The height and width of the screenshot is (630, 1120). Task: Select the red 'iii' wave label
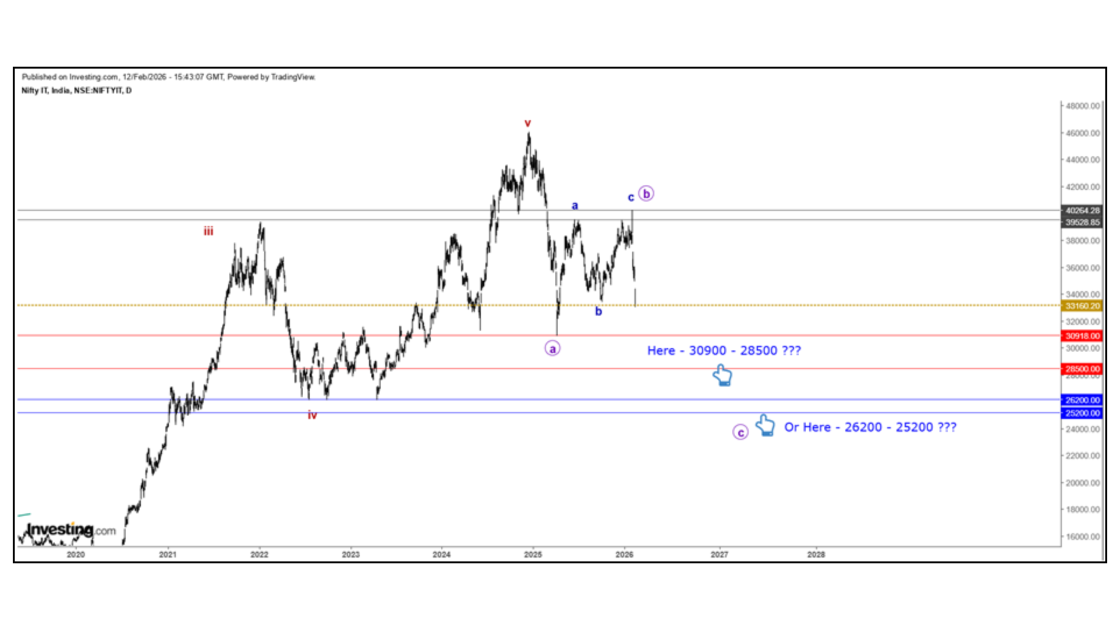[208, 231]
